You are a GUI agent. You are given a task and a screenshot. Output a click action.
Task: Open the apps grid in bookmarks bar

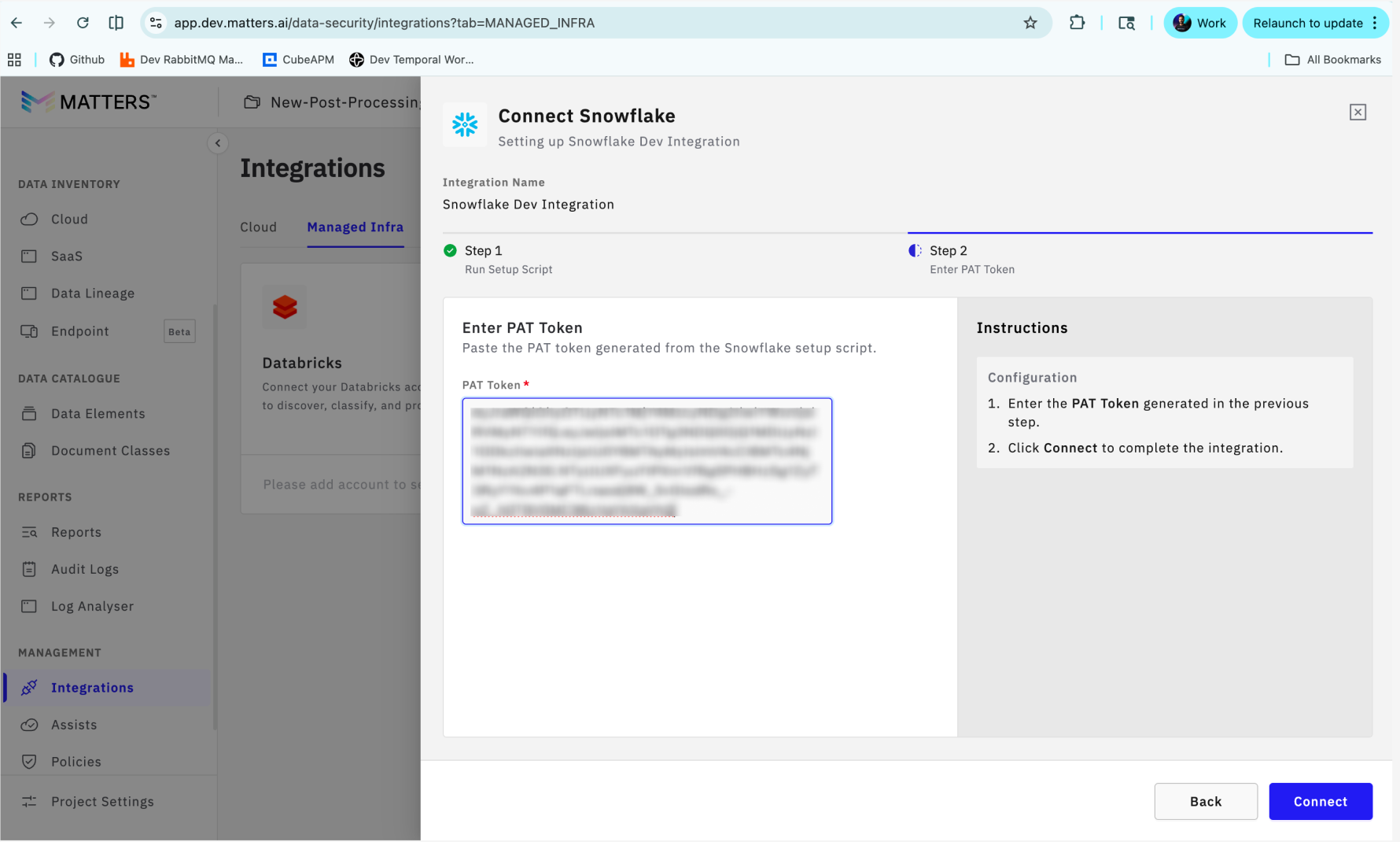click(x=14, y=60)
